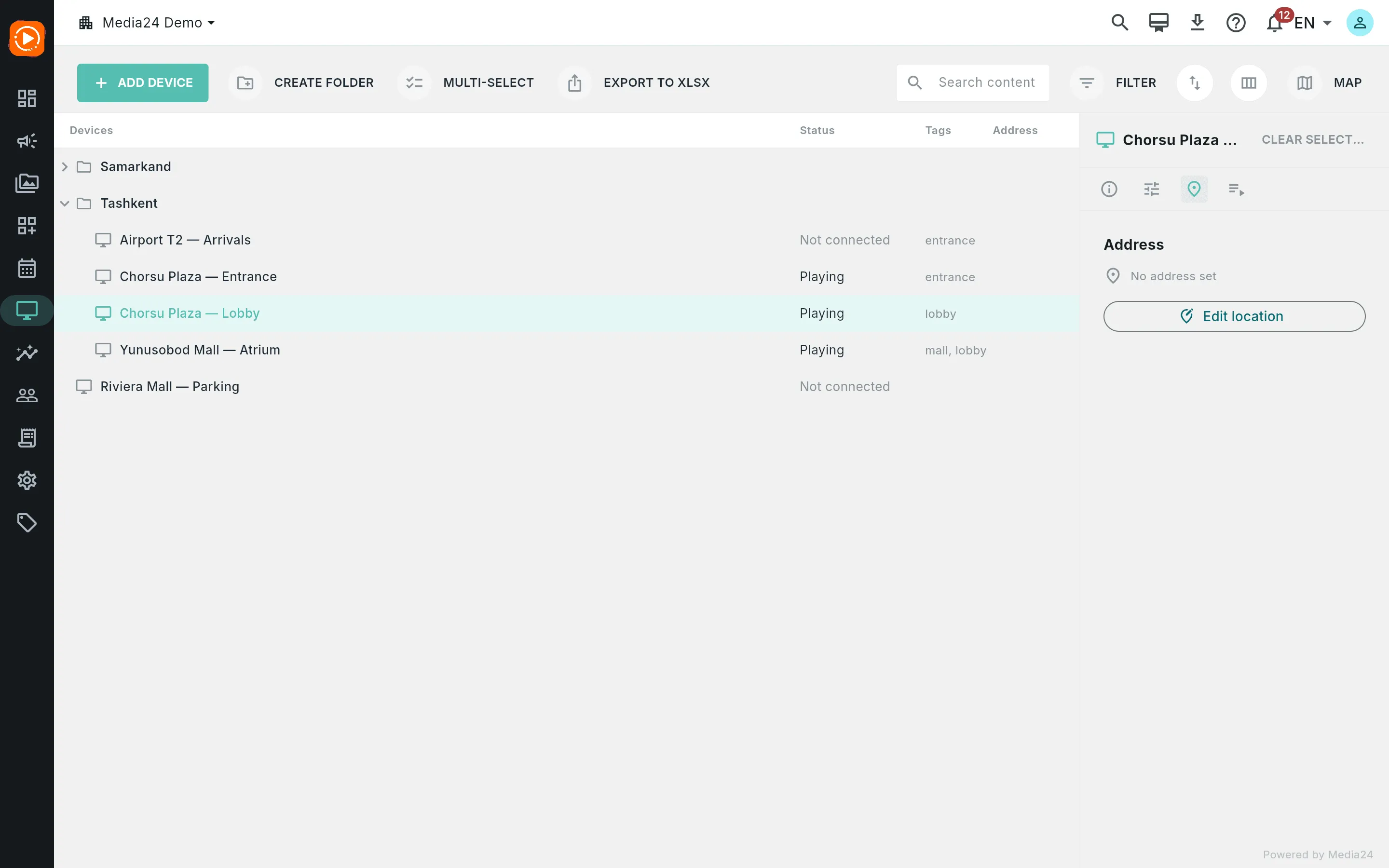Collapse the Tashkent folder
This screenshot has height=868, width=1389.
[x=65, y=203]
